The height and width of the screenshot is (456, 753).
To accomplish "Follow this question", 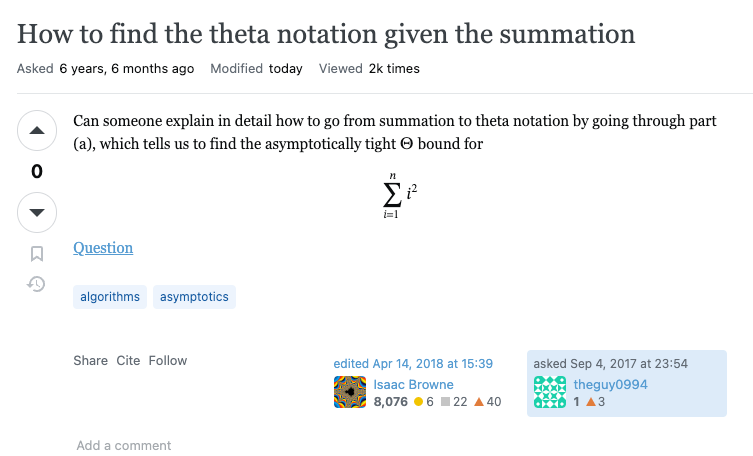I will (x=168, y=360).
